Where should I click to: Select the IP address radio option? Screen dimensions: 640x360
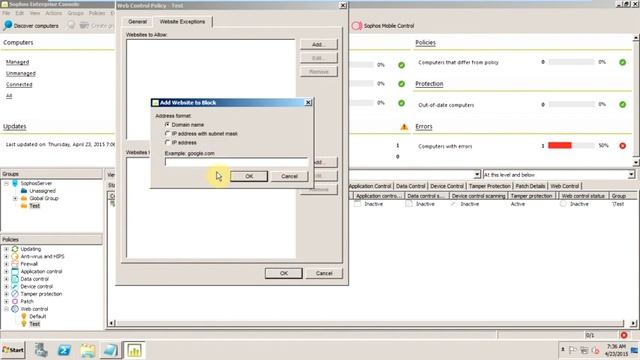coord(167,142)
